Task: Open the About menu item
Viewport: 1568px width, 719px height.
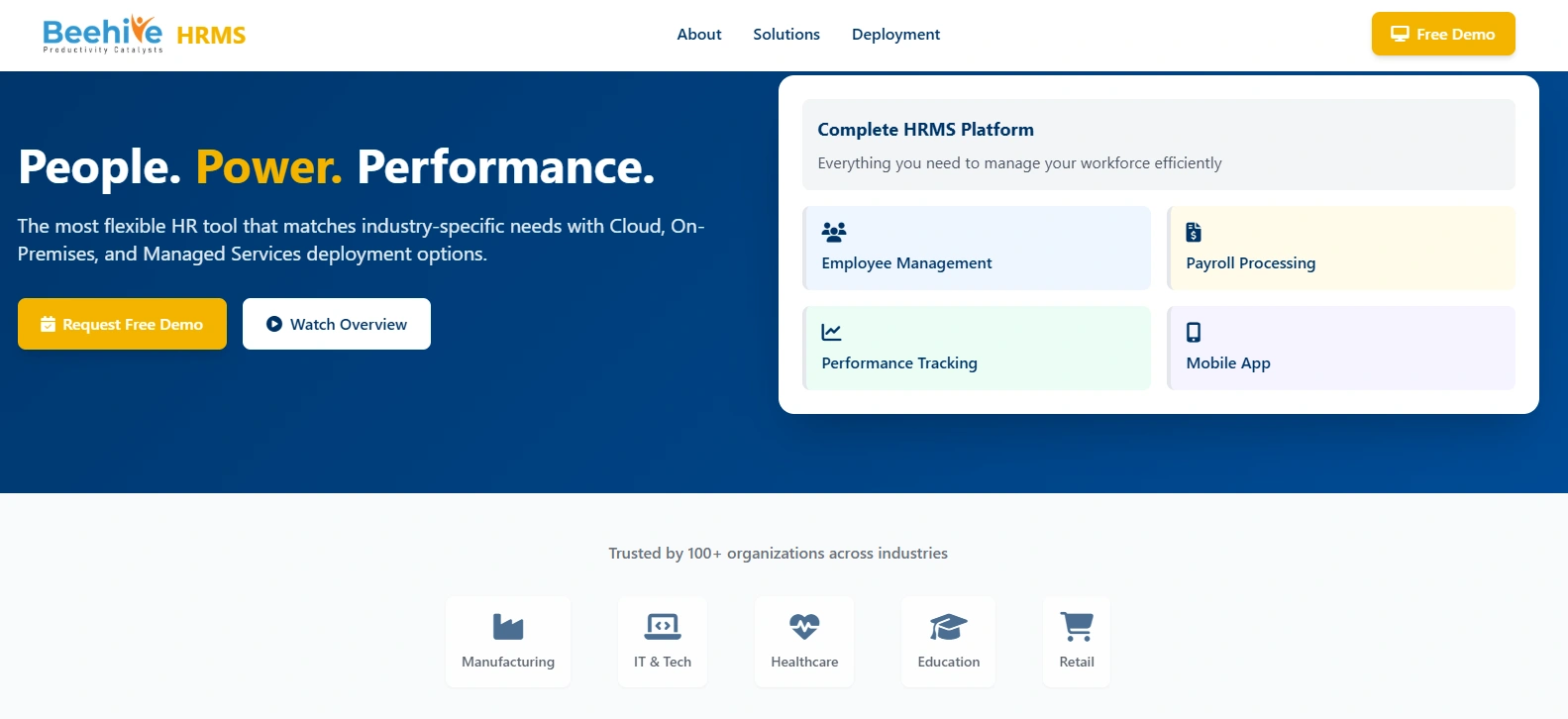Action: point(699,35)
